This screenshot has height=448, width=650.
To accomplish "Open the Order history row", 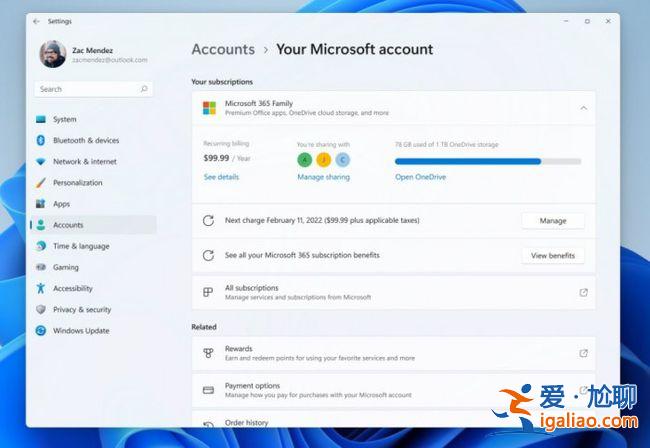I will point(393,420).
